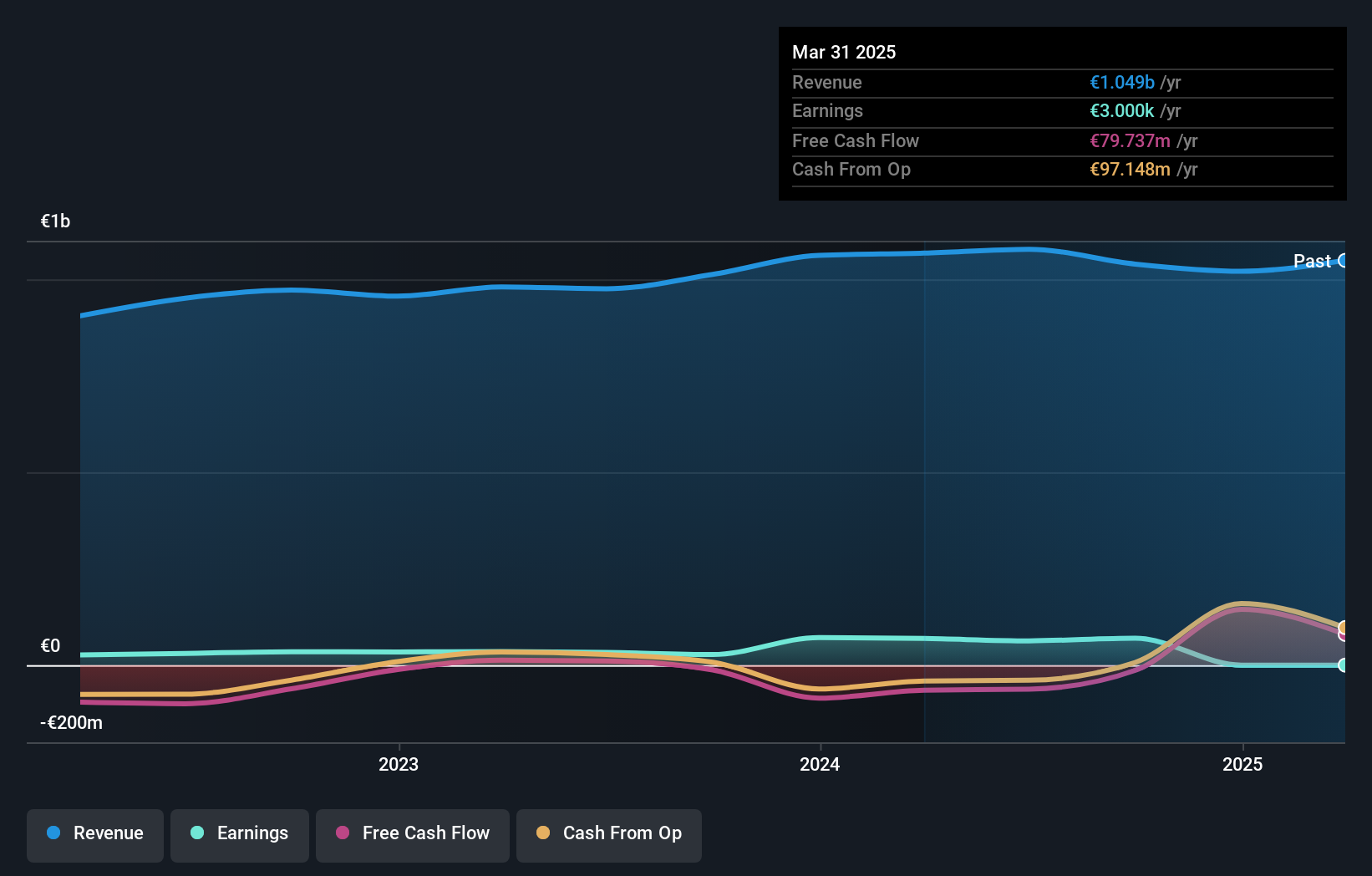Click the €79.737m free cash flow value

[x=1130, y=140]
